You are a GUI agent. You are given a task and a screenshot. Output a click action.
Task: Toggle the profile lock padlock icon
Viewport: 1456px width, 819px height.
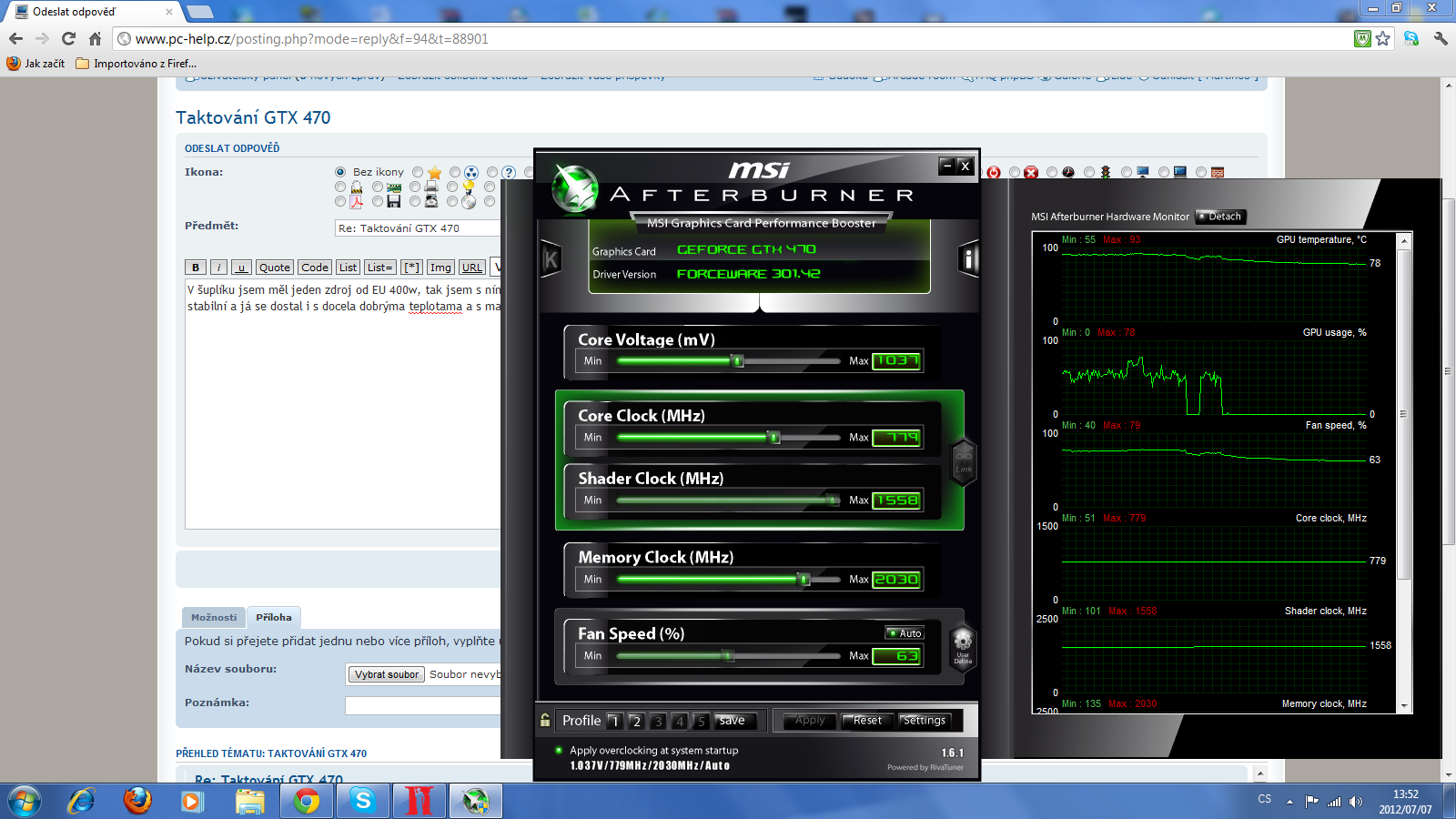point(545,721)
